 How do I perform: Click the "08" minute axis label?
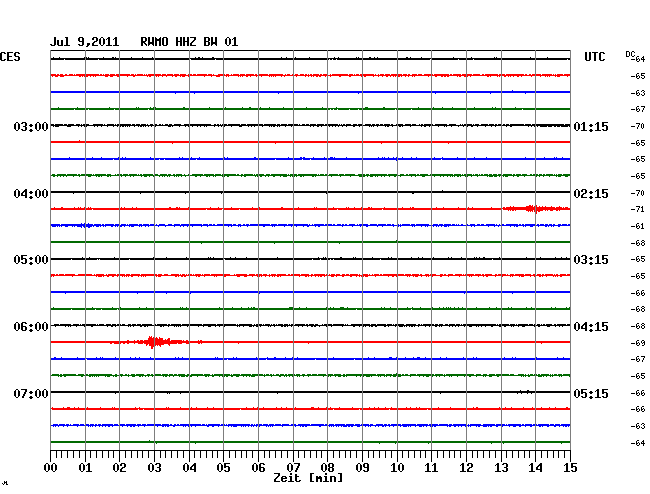click(x=327, y=468)
